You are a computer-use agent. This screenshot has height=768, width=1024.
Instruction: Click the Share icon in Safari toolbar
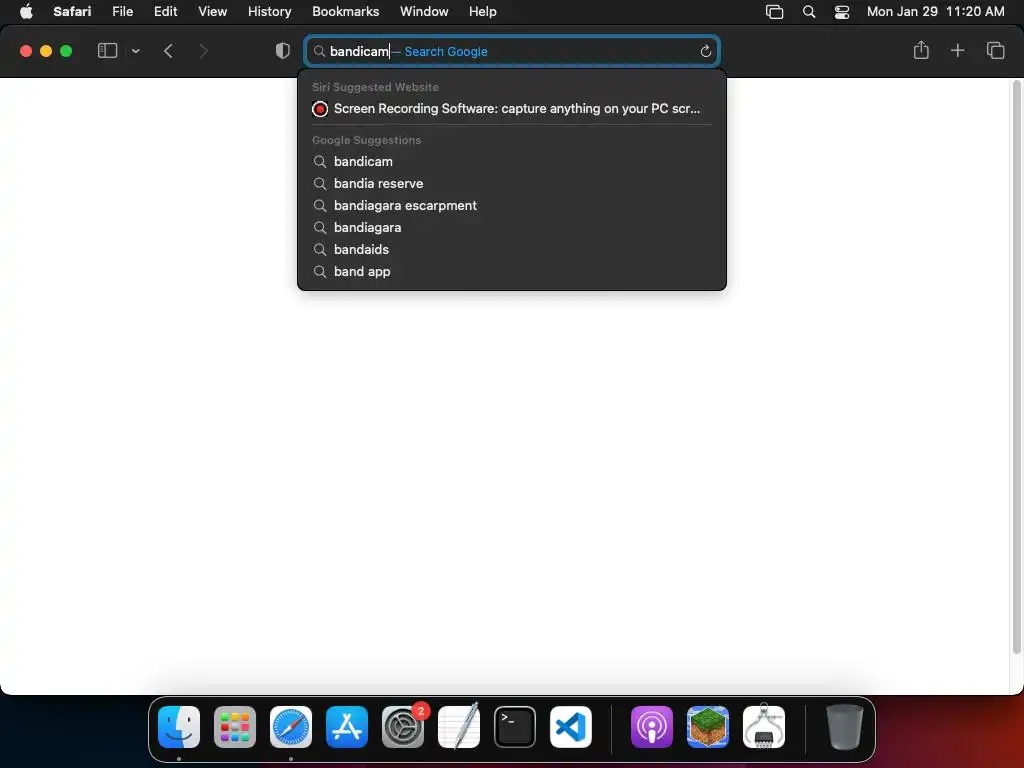coord(921,50)
